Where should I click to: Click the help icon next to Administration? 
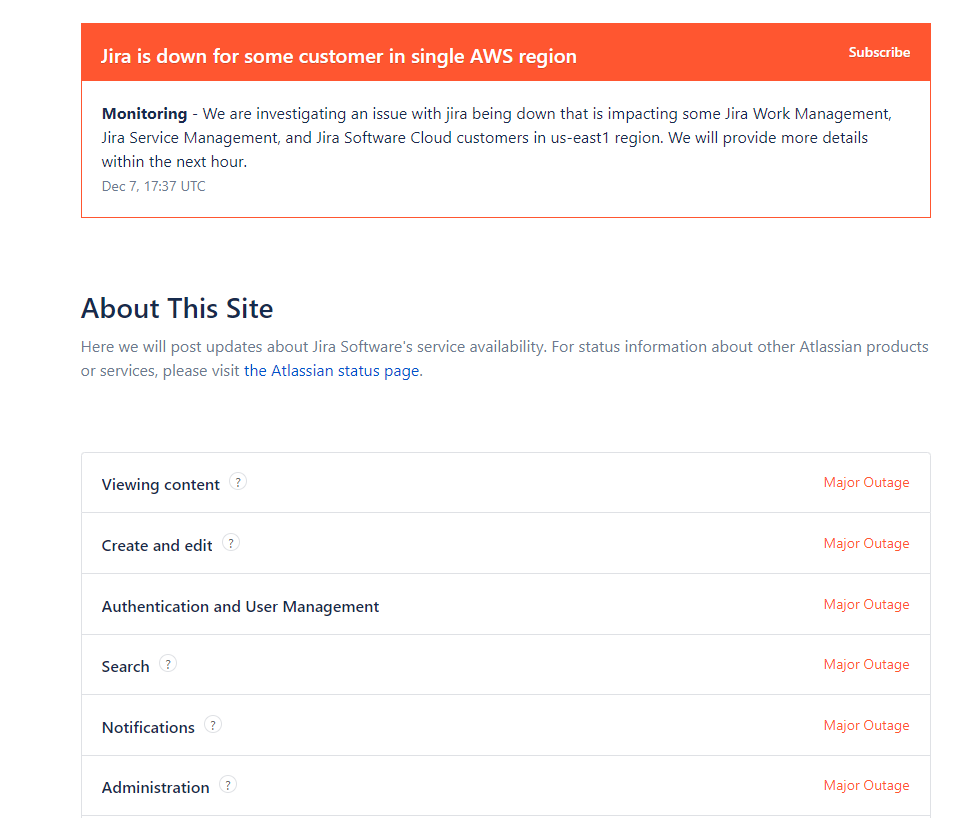(228, 785)
